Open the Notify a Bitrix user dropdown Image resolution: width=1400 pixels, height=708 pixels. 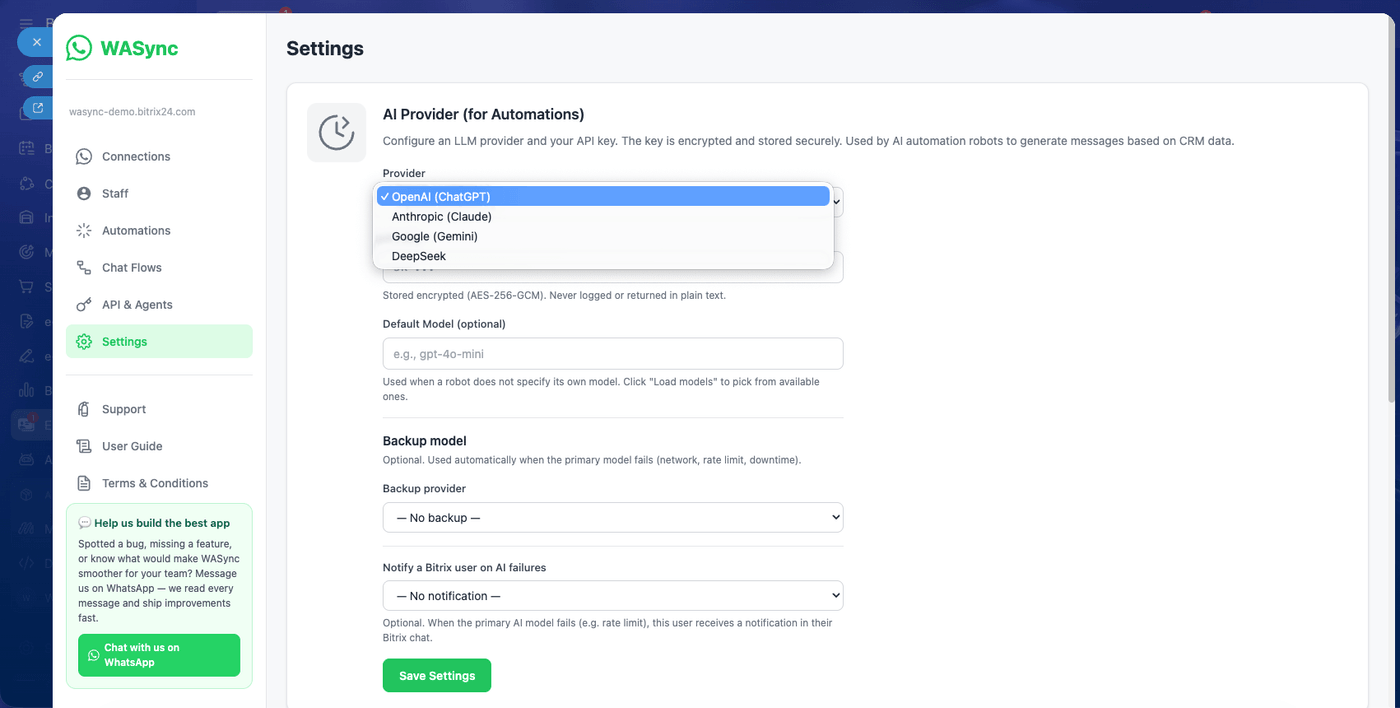click(613, 596)
